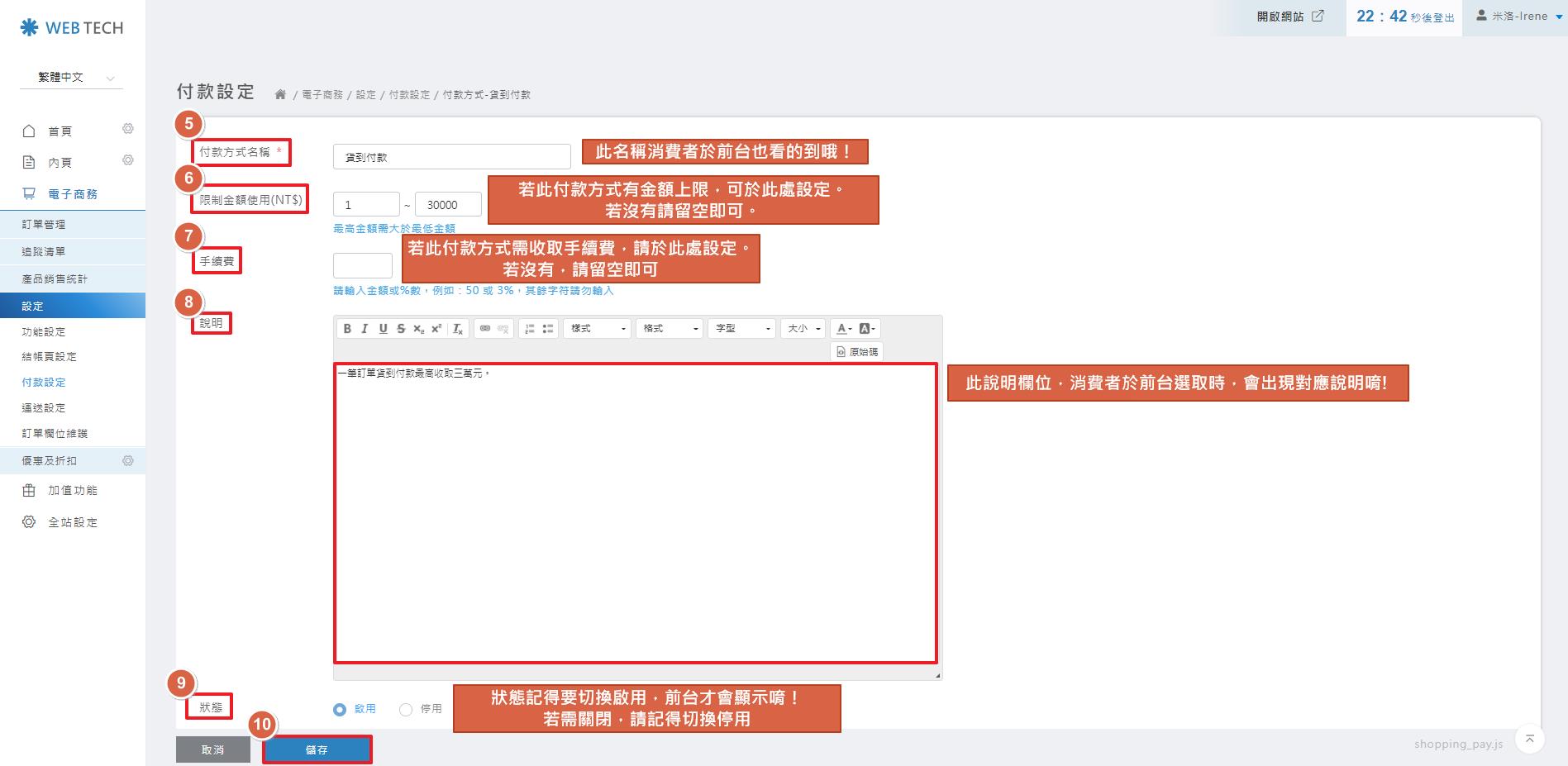The width and height of the screenshot is (1568, 766).
Task: Select the 停用 status radio button
Action: coord(406,709)
